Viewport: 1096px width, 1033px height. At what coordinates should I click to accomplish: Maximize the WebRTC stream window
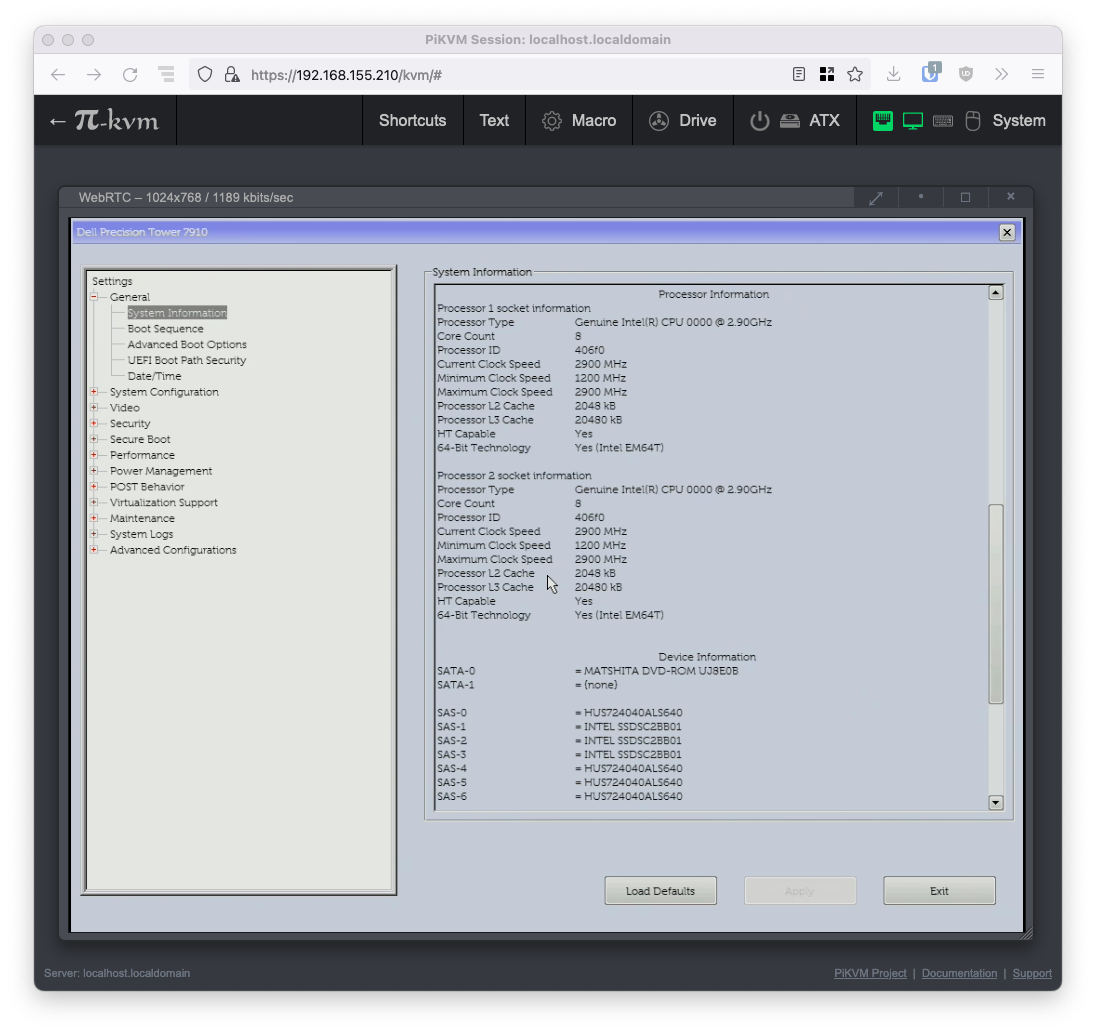pyautogui.click(x=965, y=198)
